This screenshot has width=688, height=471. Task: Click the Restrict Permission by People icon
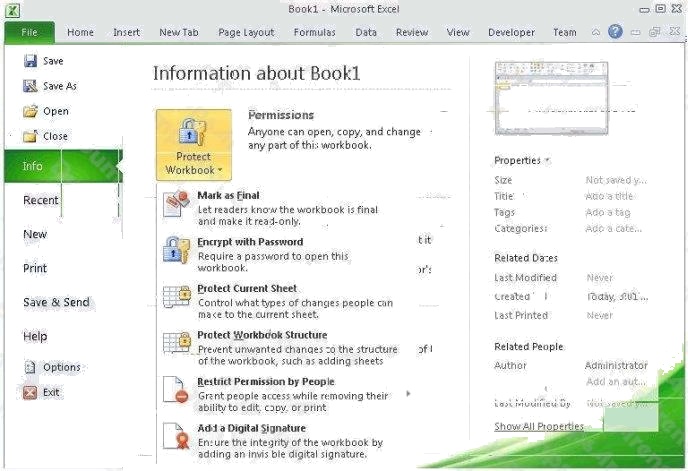point(176,389)
